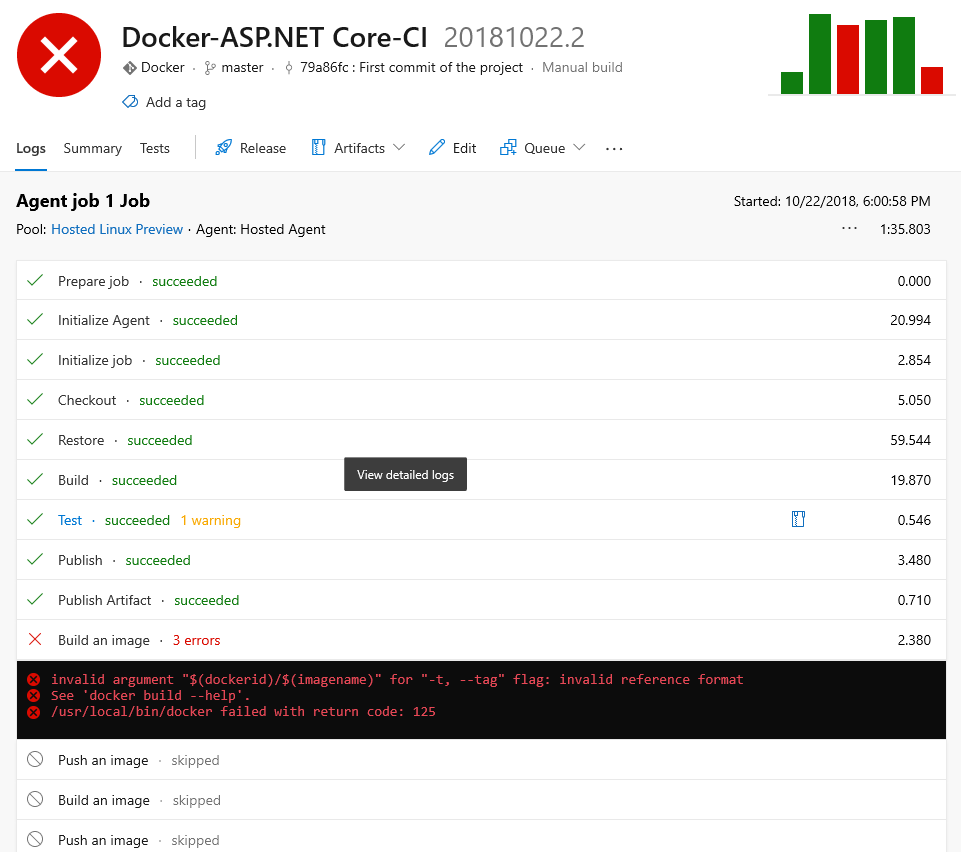Click the short red bar in build history
Screen dimensions: 961x852
pos(932,80)
